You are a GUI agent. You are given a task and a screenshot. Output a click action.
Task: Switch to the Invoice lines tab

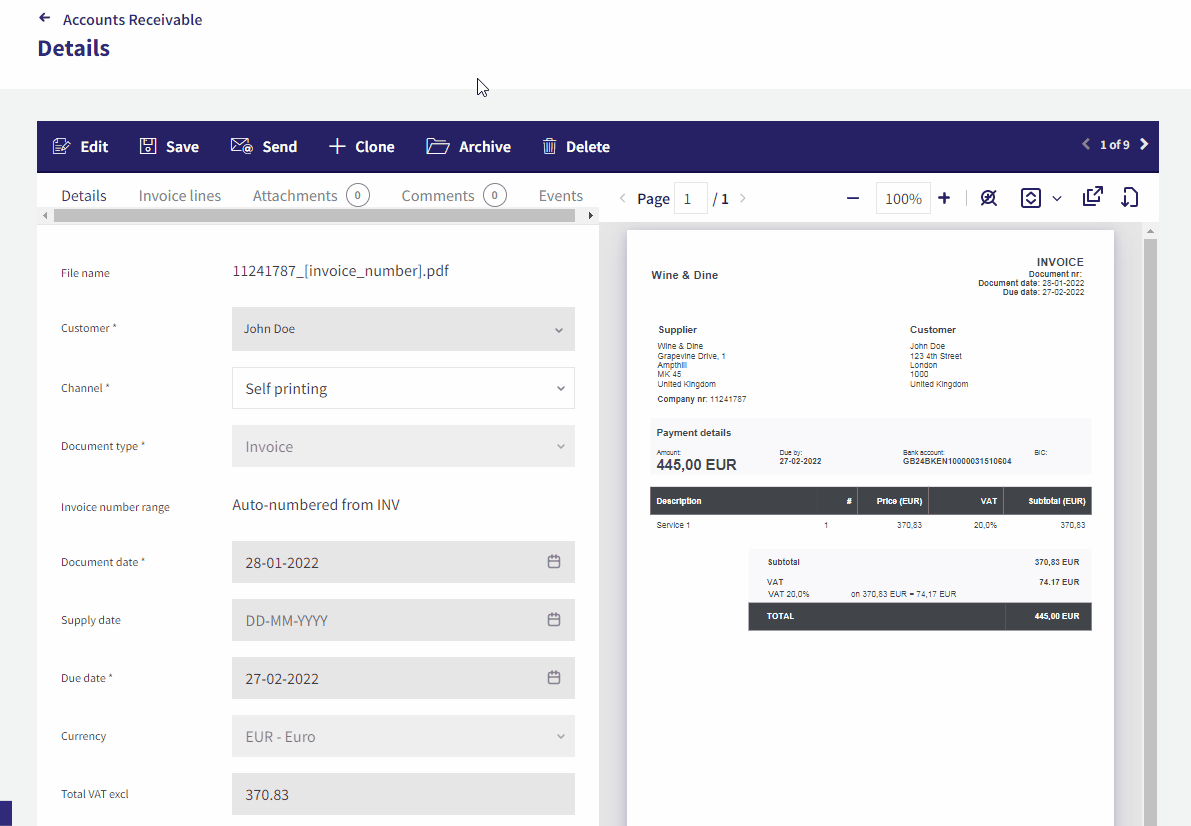point(179,196)
